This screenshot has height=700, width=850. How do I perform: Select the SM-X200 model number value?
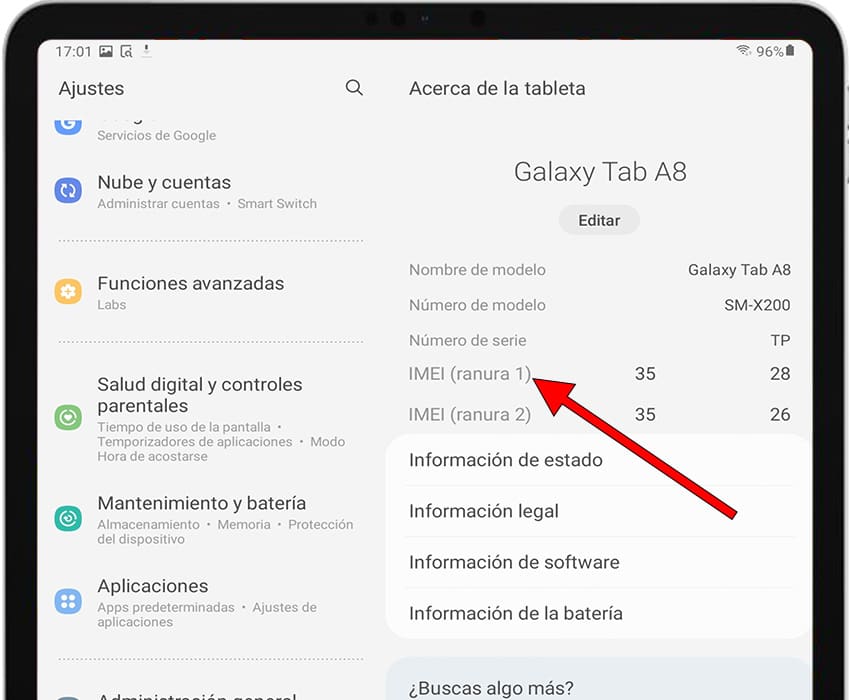pyautogui.click(x=757, y=305)
